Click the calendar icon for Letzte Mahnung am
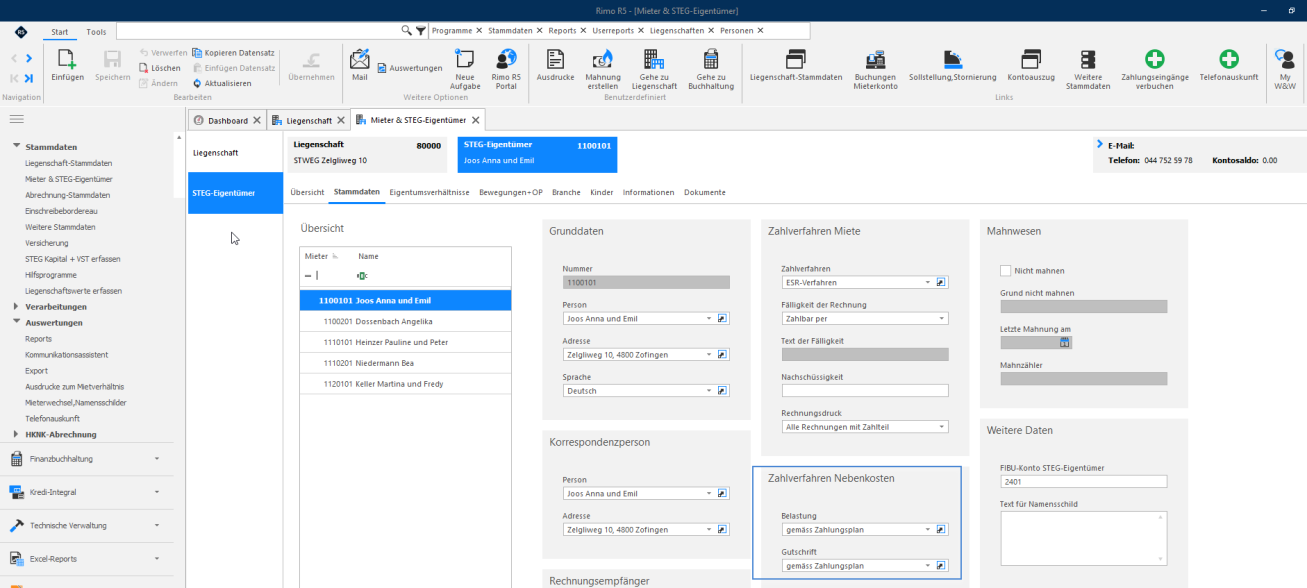Screen dimensions: 1307x588 pyautogui.click(x=1065, y=342)
